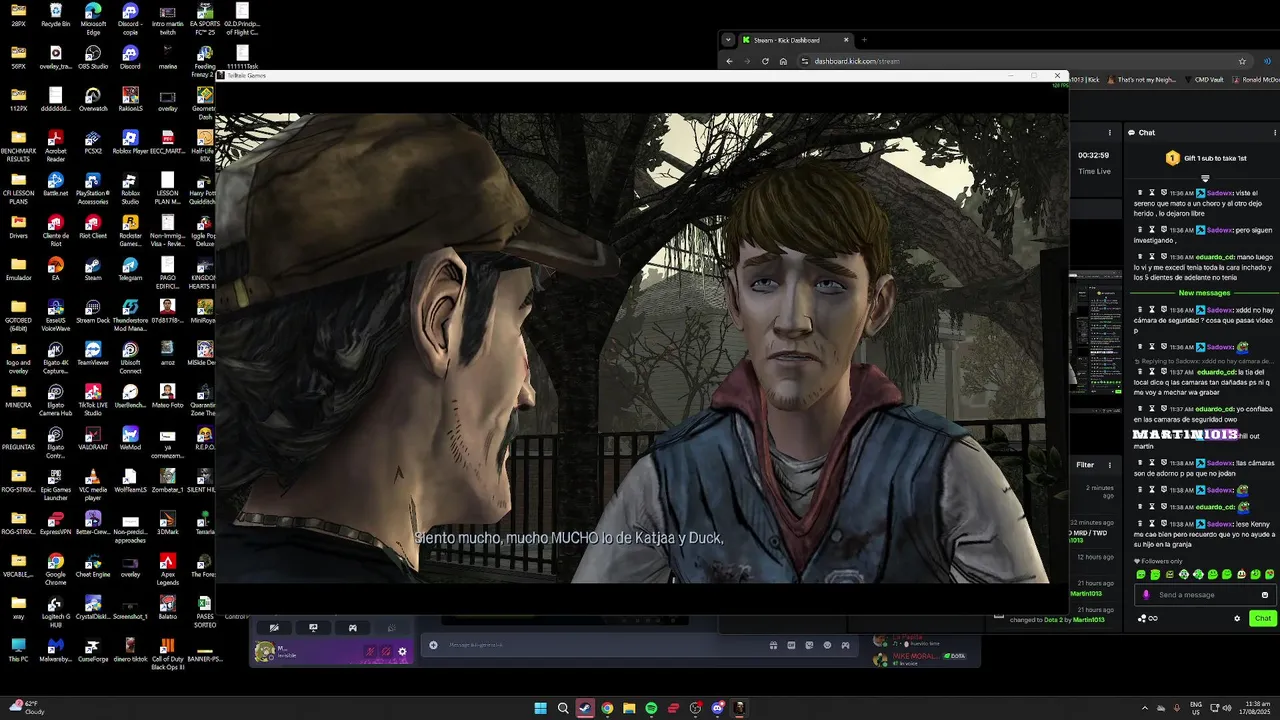Viewport: 1280px width, 720px height.
Task: Open File Explorer from the taskbar
Action: coord(629,708)
